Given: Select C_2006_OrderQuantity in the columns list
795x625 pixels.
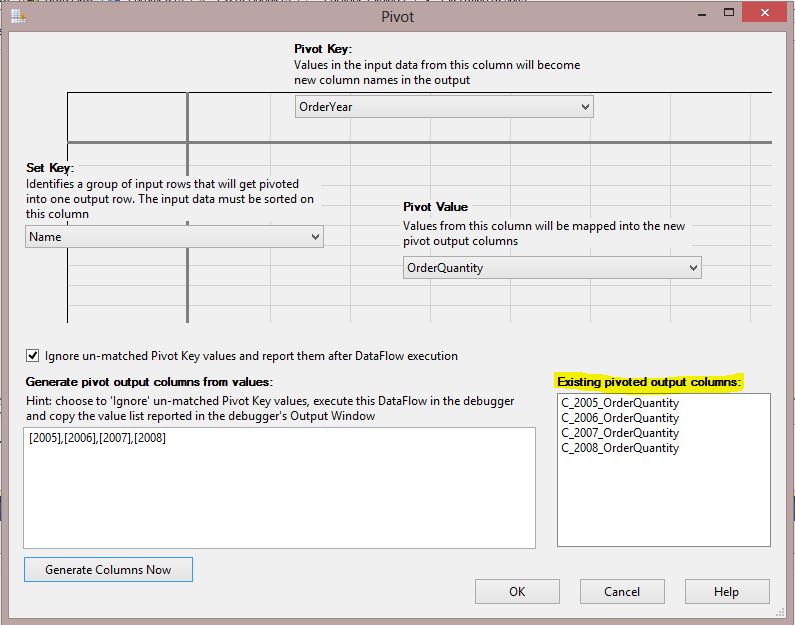Looking at the screenshot, I should tap(620, 418).
